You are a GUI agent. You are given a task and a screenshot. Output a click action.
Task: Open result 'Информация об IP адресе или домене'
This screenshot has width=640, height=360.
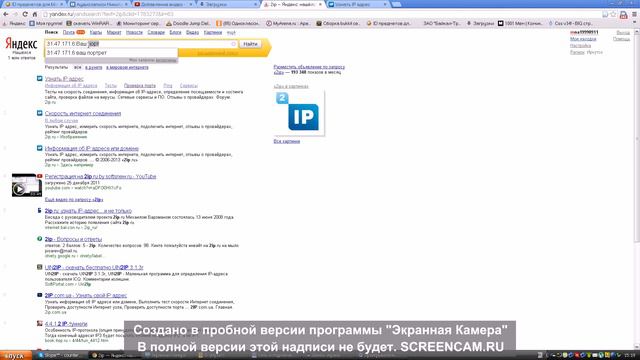coord(91,149)
